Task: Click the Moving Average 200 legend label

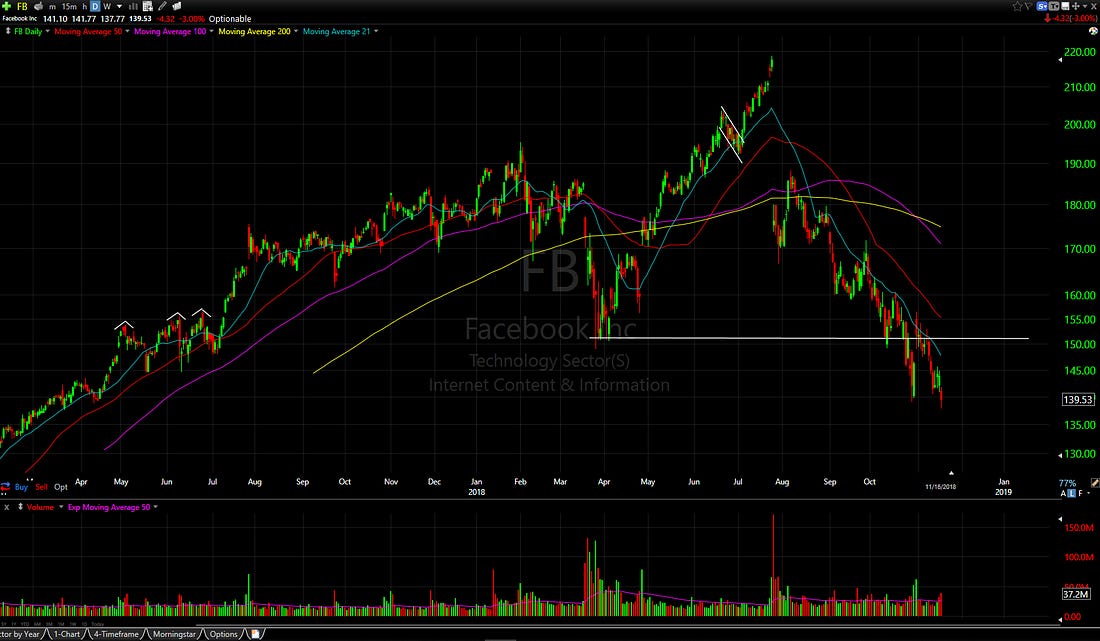Action: (254, 32)
